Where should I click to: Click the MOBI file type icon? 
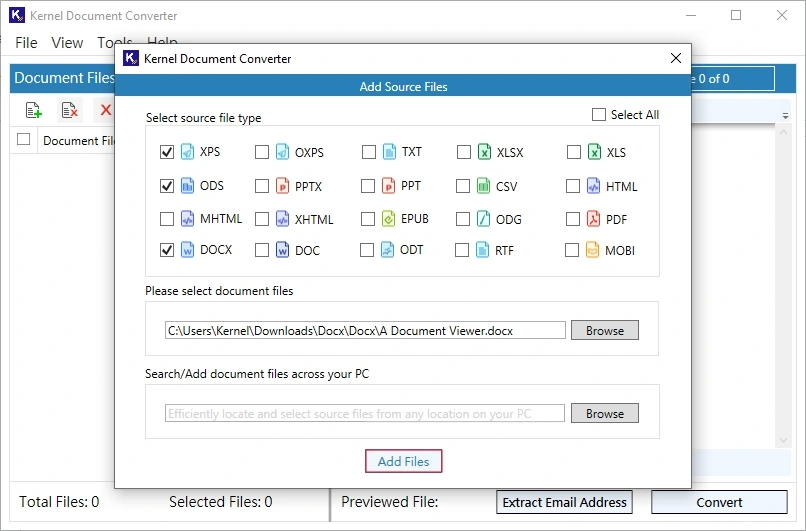coord(592,250)
